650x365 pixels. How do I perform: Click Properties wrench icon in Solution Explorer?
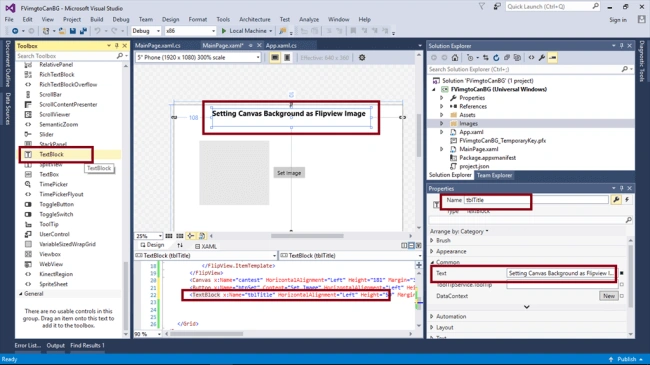(541, 58)
